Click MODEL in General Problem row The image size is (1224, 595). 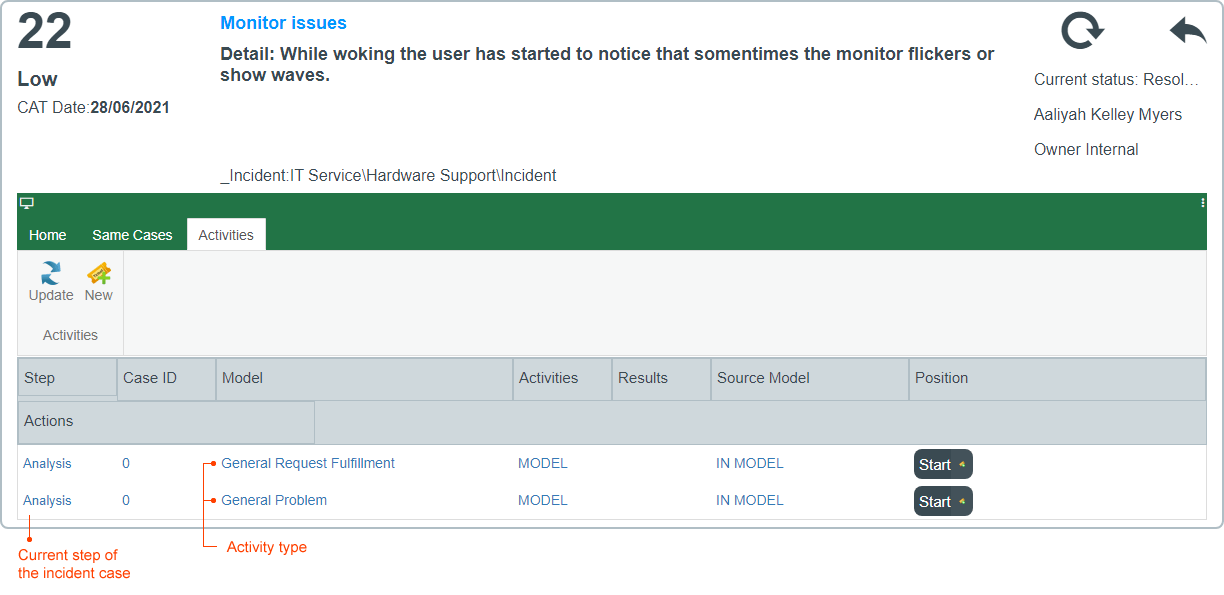(x=543, y=500)
